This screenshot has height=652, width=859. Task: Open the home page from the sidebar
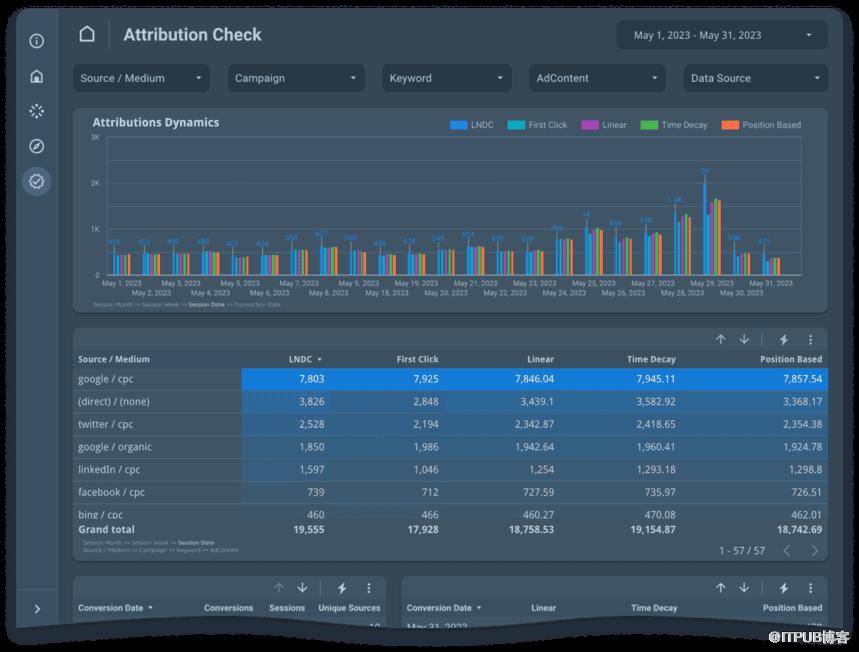[37, 76]
